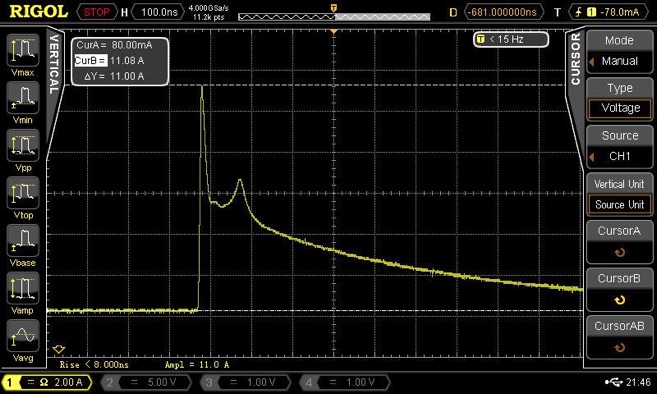This screenshot has width=657, height=394.
Task: Click the CURSOR menu title tab
Action: click(x=576, y=59)
